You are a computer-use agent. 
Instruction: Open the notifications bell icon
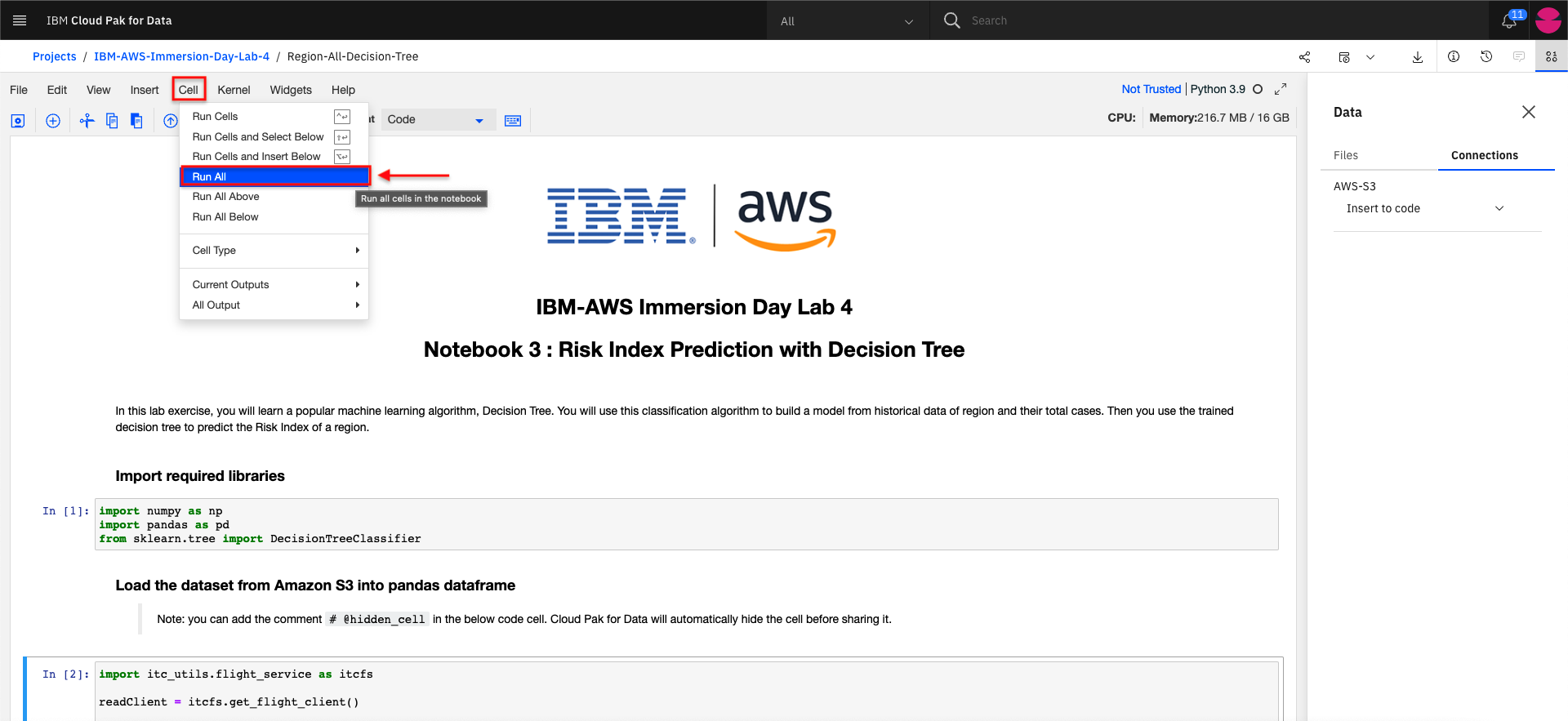pyautogui.click(x=1509, y=20)
